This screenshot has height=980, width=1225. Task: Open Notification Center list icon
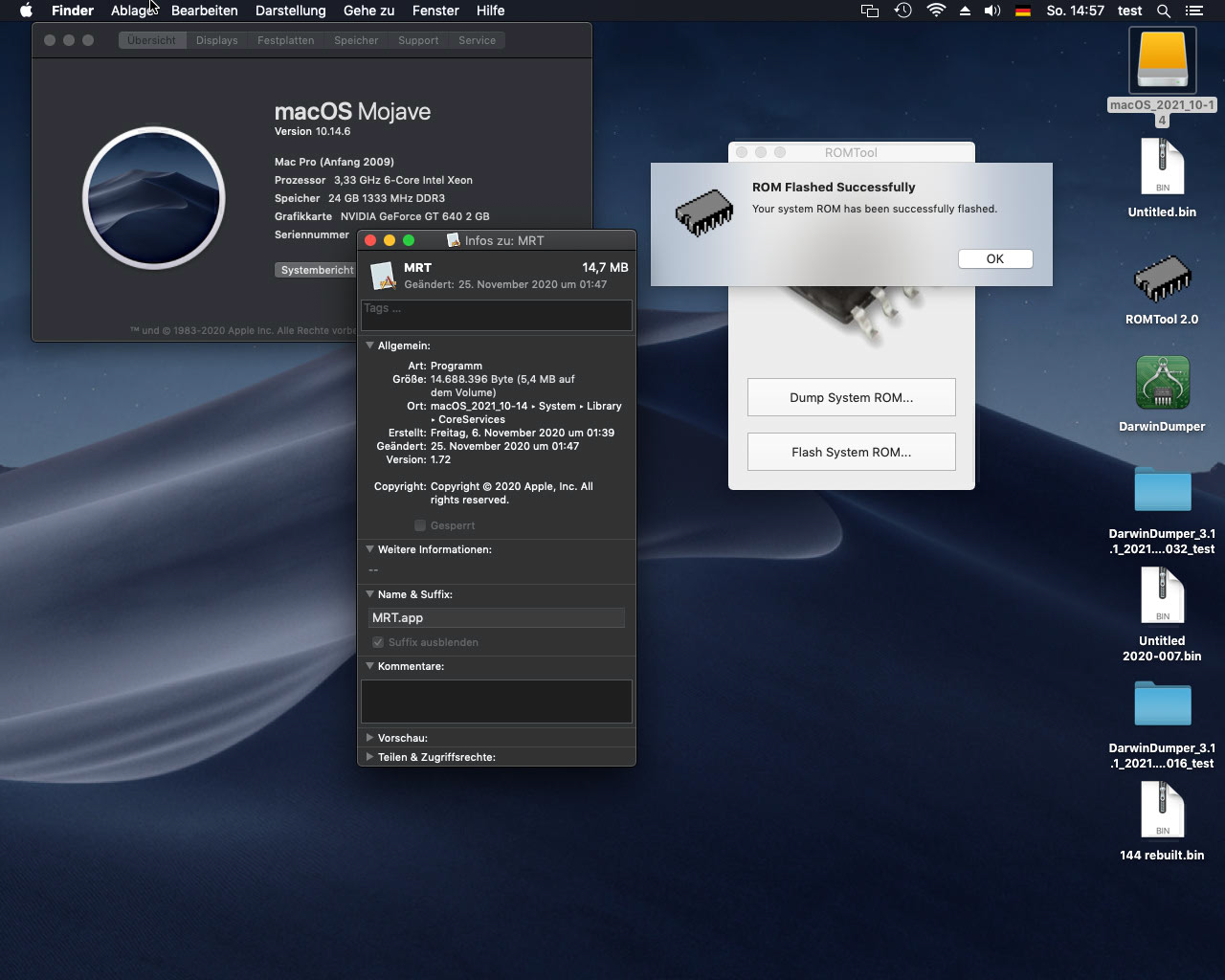tap(1193, 11)
